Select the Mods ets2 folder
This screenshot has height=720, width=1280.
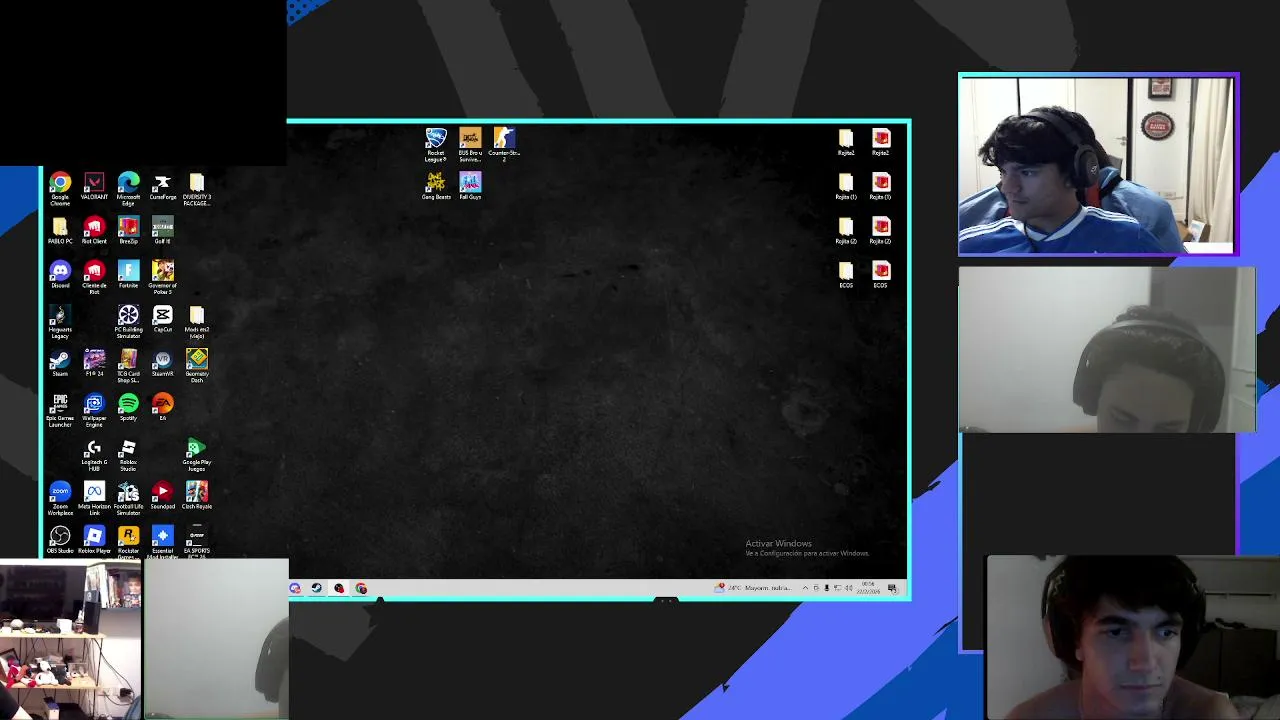pos(196,322)
